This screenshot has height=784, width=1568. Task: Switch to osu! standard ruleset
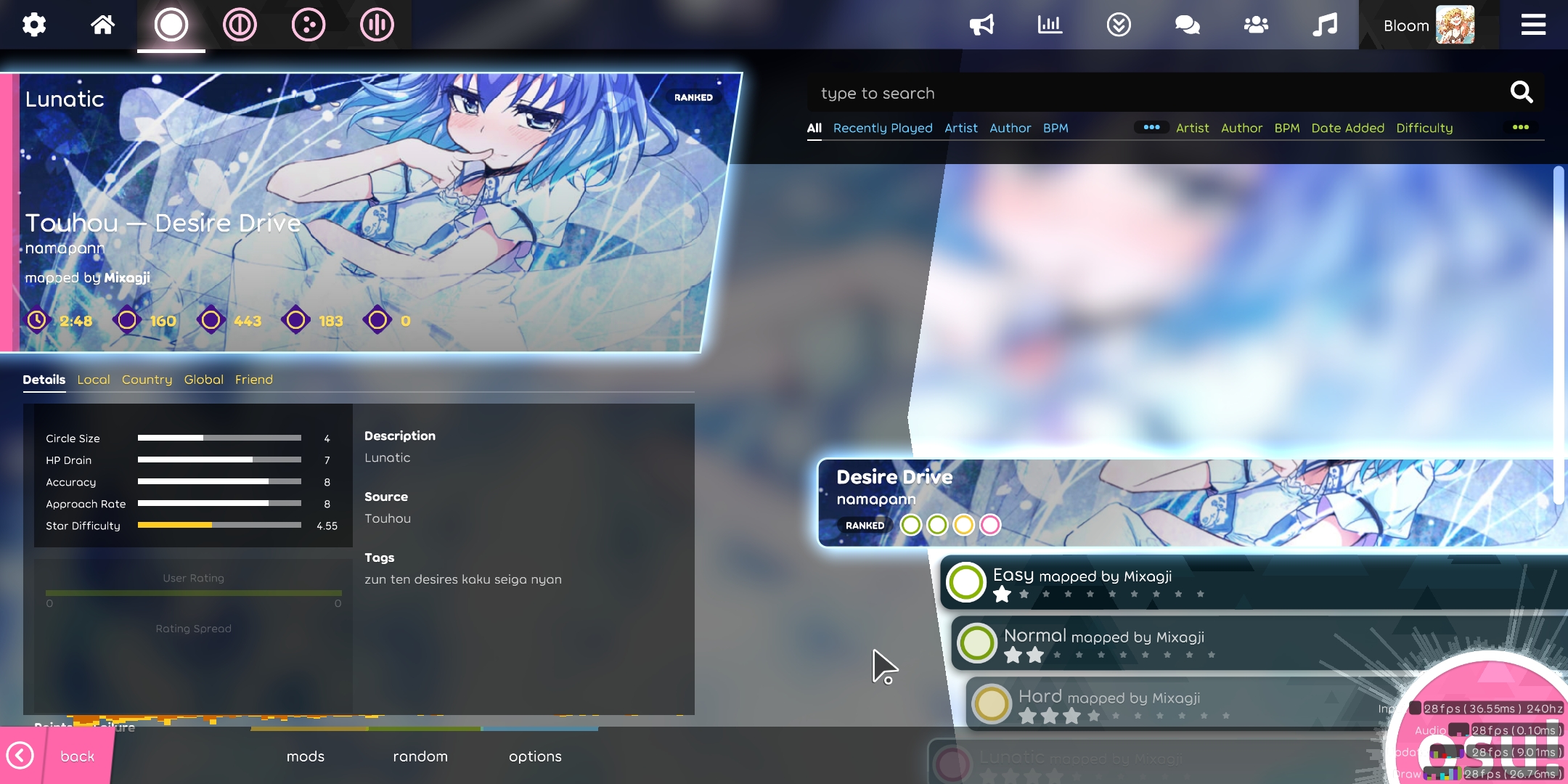pyautogui.click(x=171, y=25)
